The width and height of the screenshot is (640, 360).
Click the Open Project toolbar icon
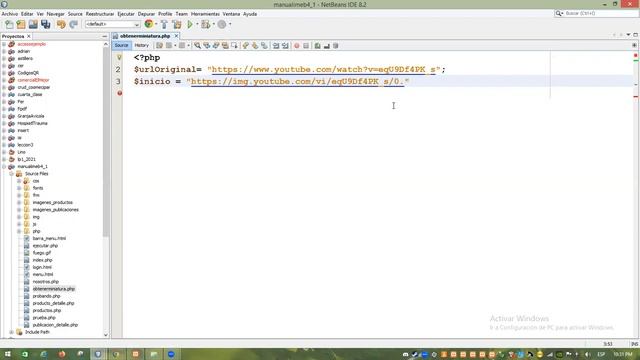pos(33,24)
